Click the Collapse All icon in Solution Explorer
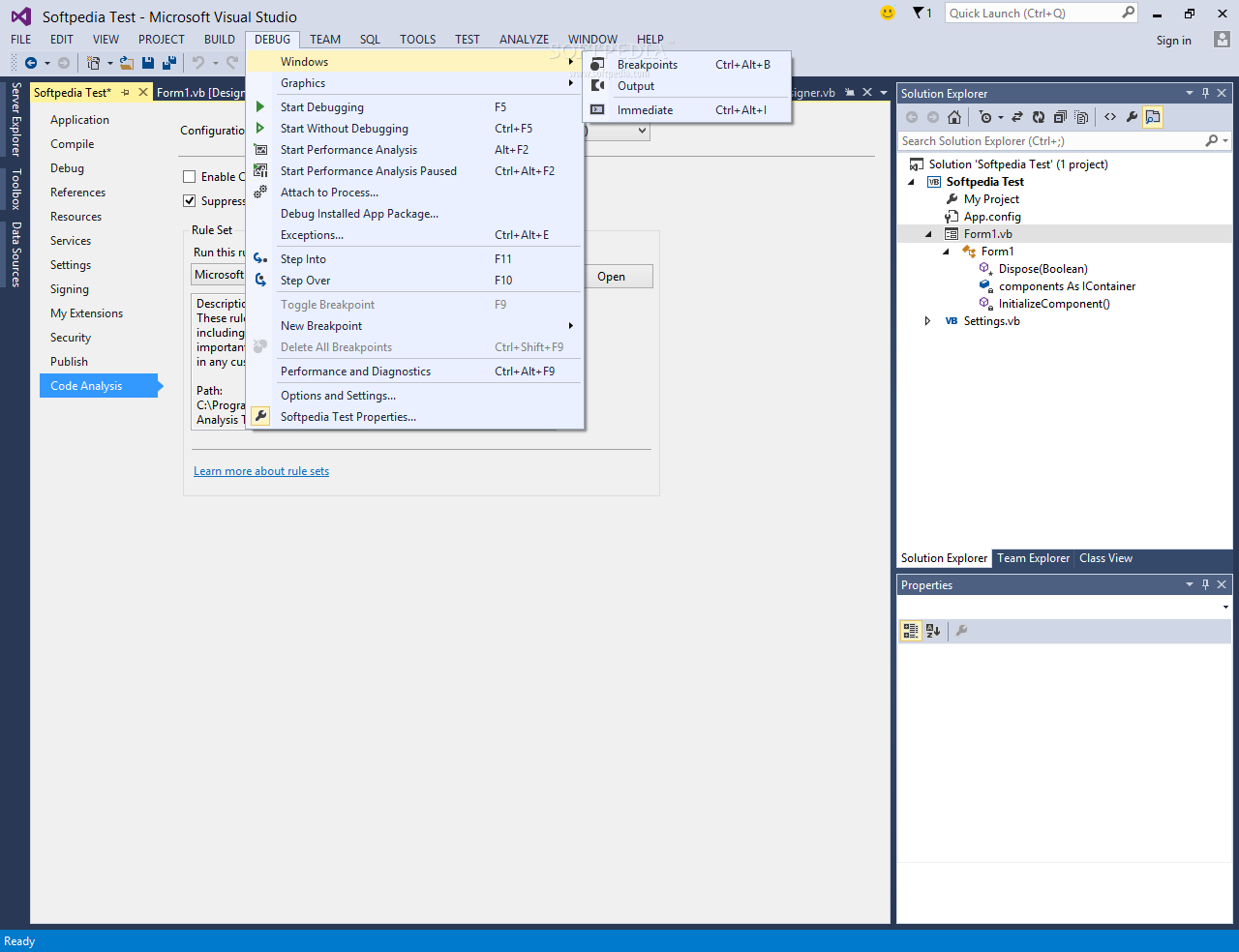 pos(1060,117)
